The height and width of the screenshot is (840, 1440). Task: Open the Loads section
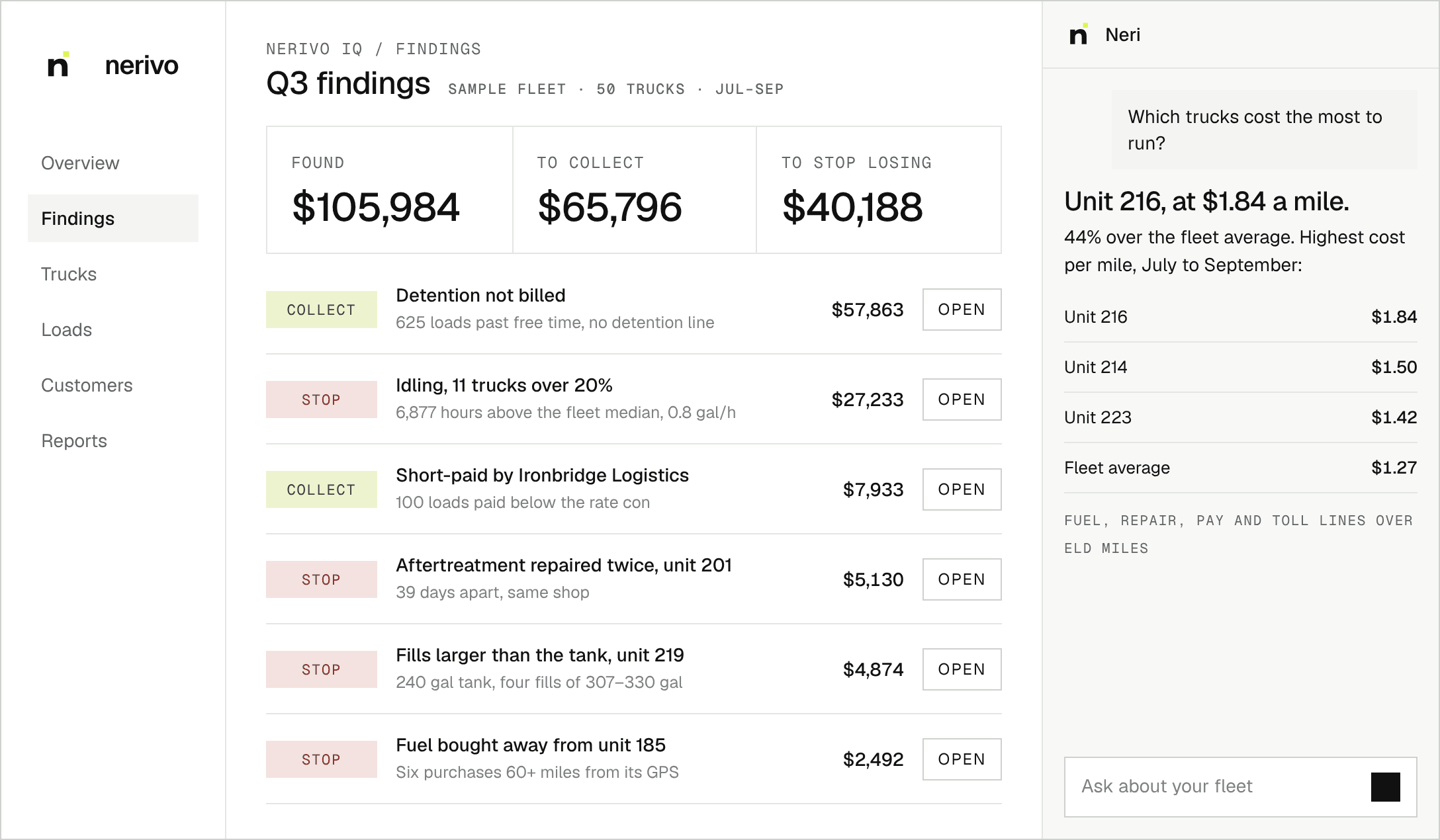(113, 329)
